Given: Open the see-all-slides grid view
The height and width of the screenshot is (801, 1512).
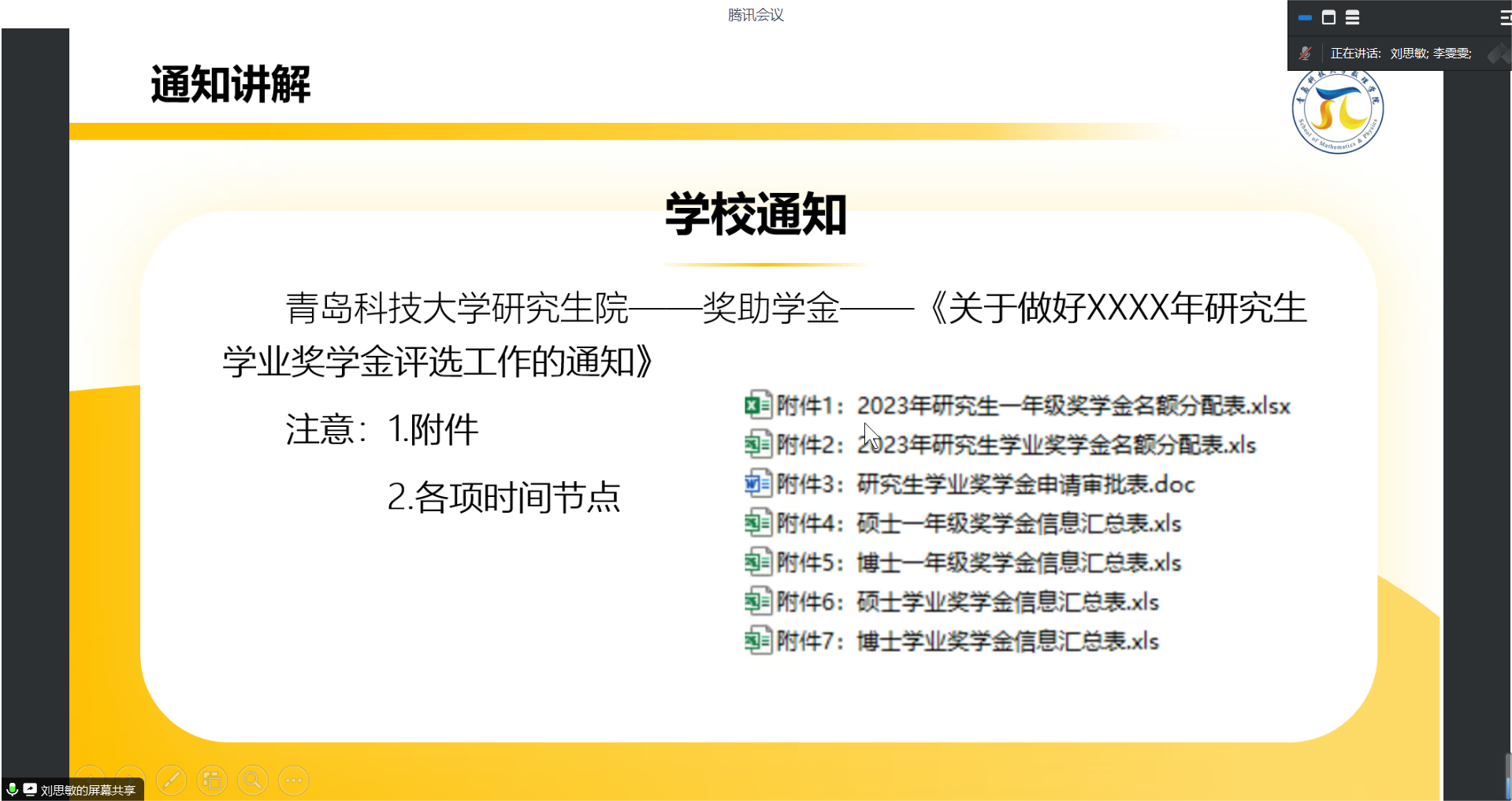Looking at the screenshot, I should tap(212, 780).
